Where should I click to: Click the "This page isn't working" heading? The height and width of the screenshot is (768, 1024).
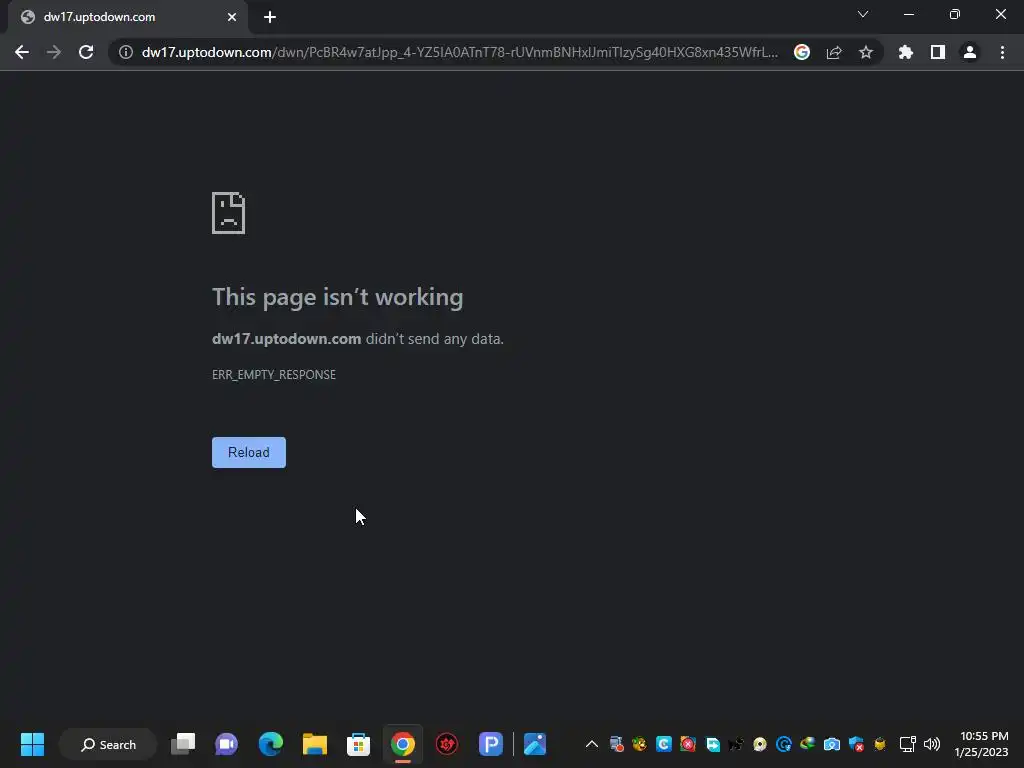[x=338, y=297]
